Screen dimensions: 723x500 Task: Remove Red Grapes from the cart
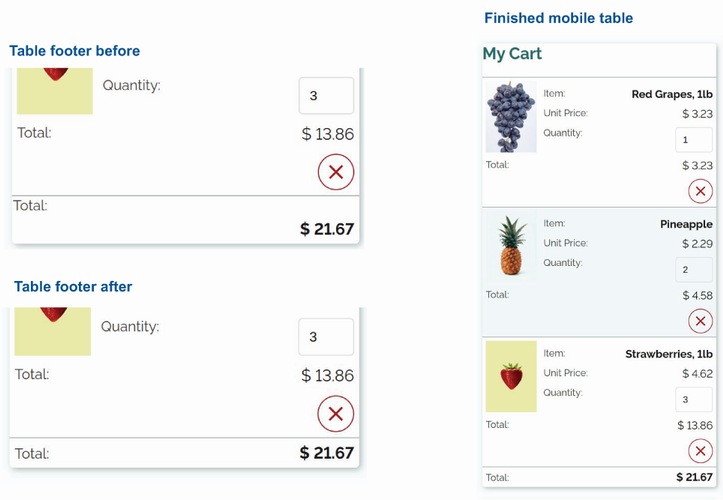point(700,191)
